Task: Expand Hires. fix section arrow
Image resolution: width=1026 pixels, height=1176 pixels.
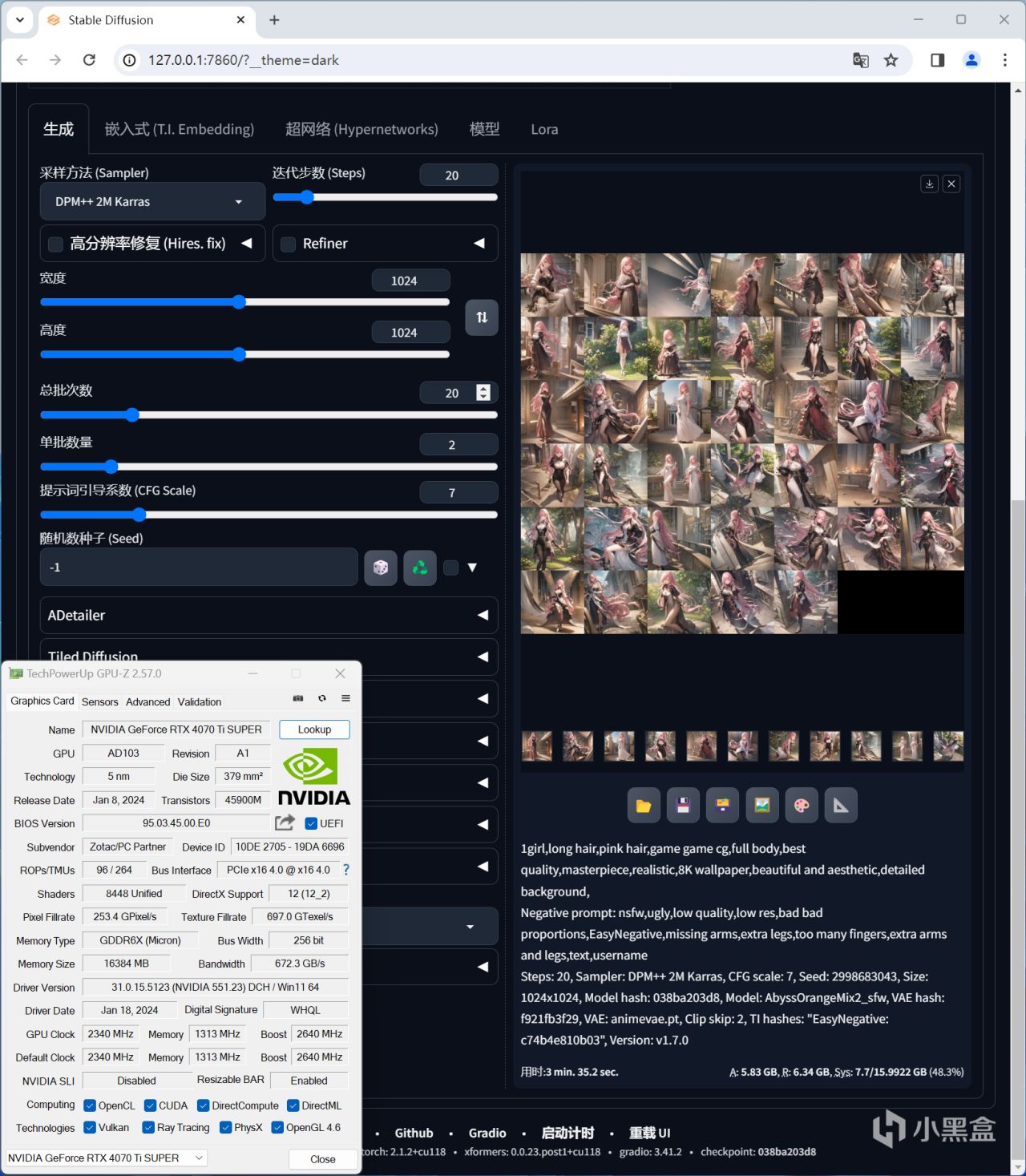Action: click(247, 243)
